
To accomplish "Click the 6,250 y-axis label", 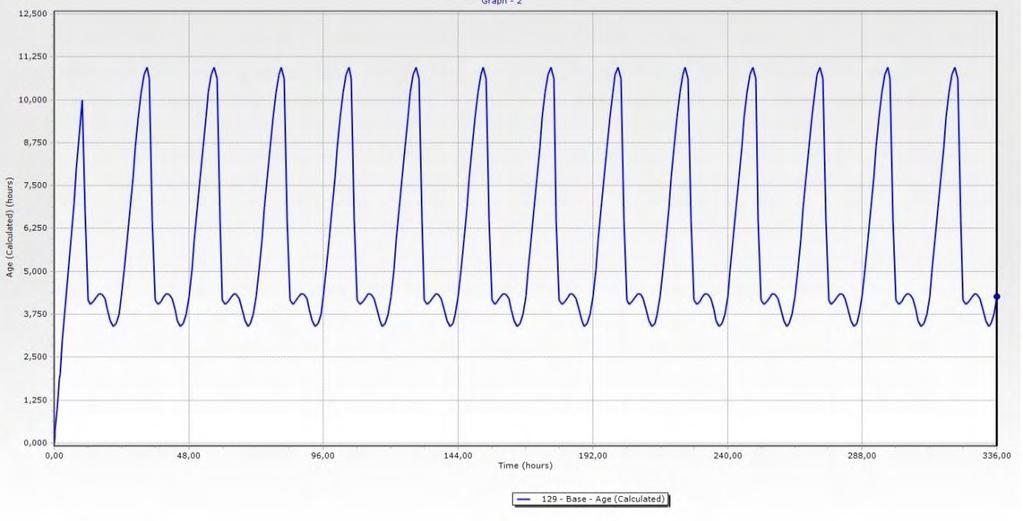I will pos(35,228).
